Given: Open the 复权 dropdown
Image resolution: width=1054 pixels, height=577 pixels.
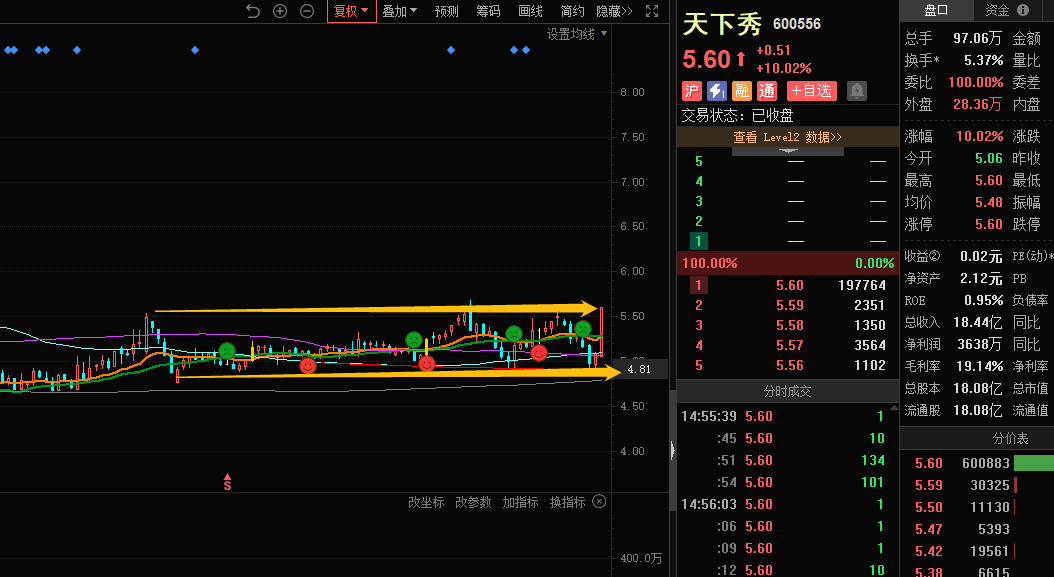Looking at the screenshot, I should [x=351, y=11].
